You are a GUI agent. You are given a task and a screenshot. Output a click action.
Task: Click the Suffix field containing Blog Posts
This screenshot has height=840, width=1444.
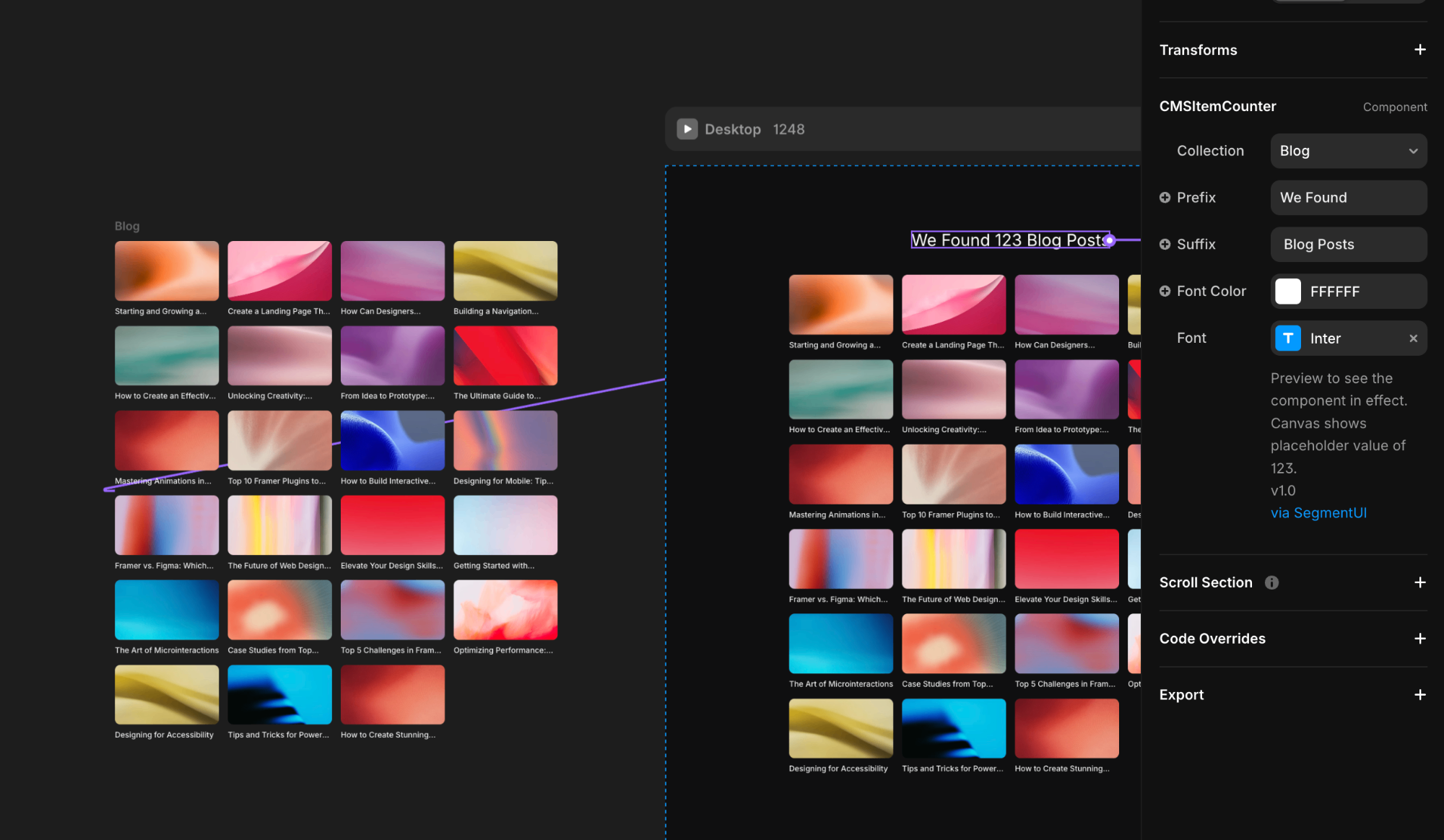click(1348, 245)
